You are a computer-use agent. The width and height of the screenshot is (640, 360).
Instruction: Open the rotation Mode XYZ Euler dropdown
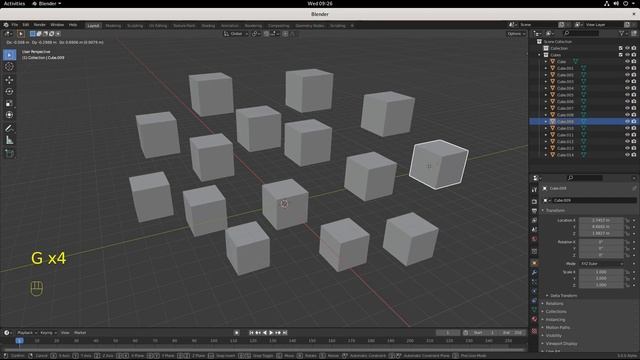click(x=601, y=264)
